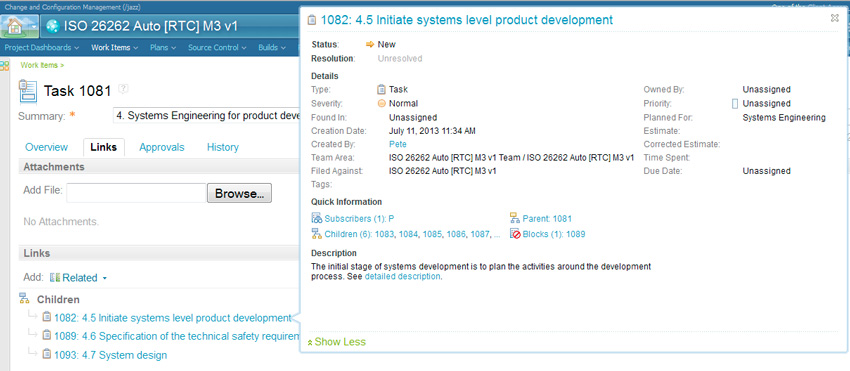The image size is (850, 371).
Task: Click task icon beside 1089 child
Action: pyautogui.click(x=47, y=335)
